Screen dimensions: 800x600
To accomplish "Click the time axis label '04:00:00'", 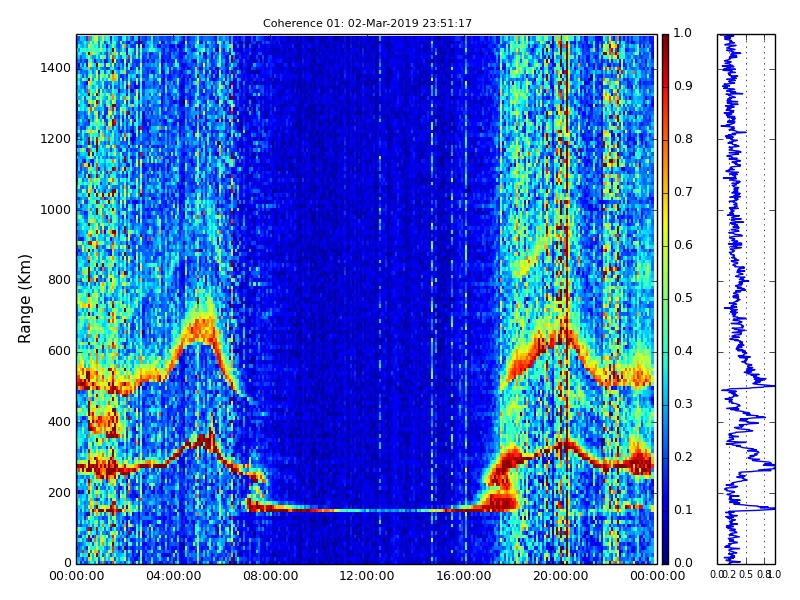I will [x=173, y=577].
